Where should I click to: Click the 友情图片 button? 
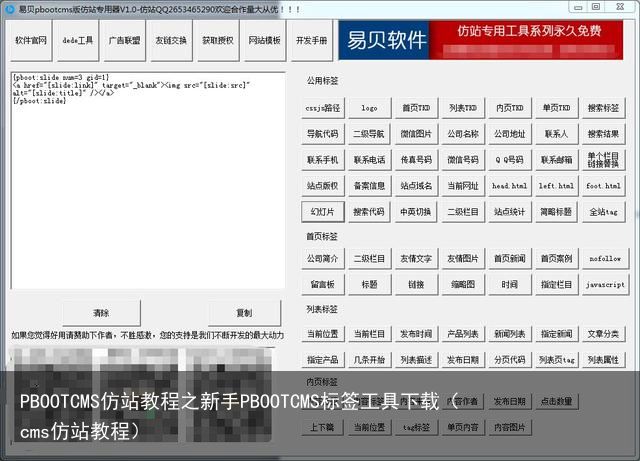tap(463, 258)
